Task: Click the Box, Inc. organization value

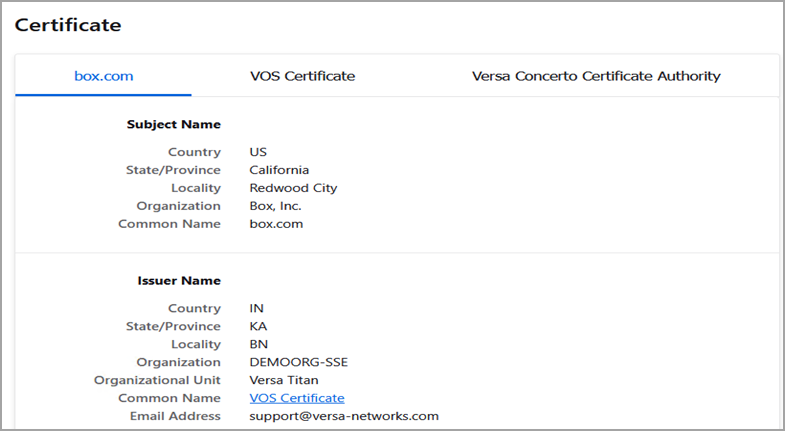Action: point(275,206)
